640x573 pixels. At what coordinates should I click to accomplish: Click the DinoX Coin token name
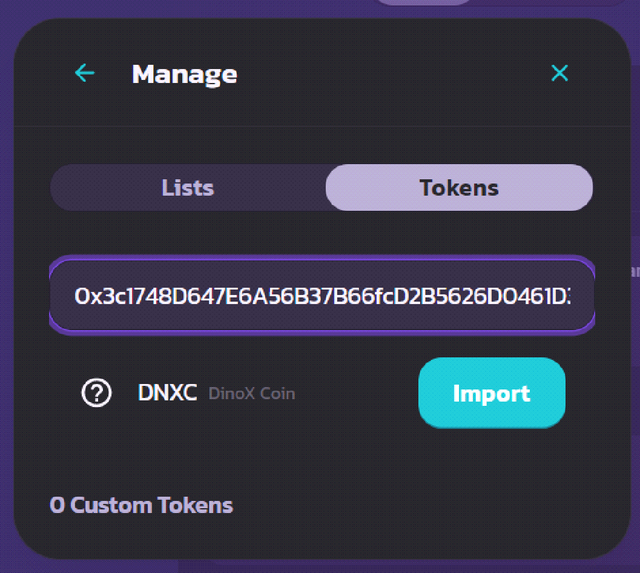252,393
